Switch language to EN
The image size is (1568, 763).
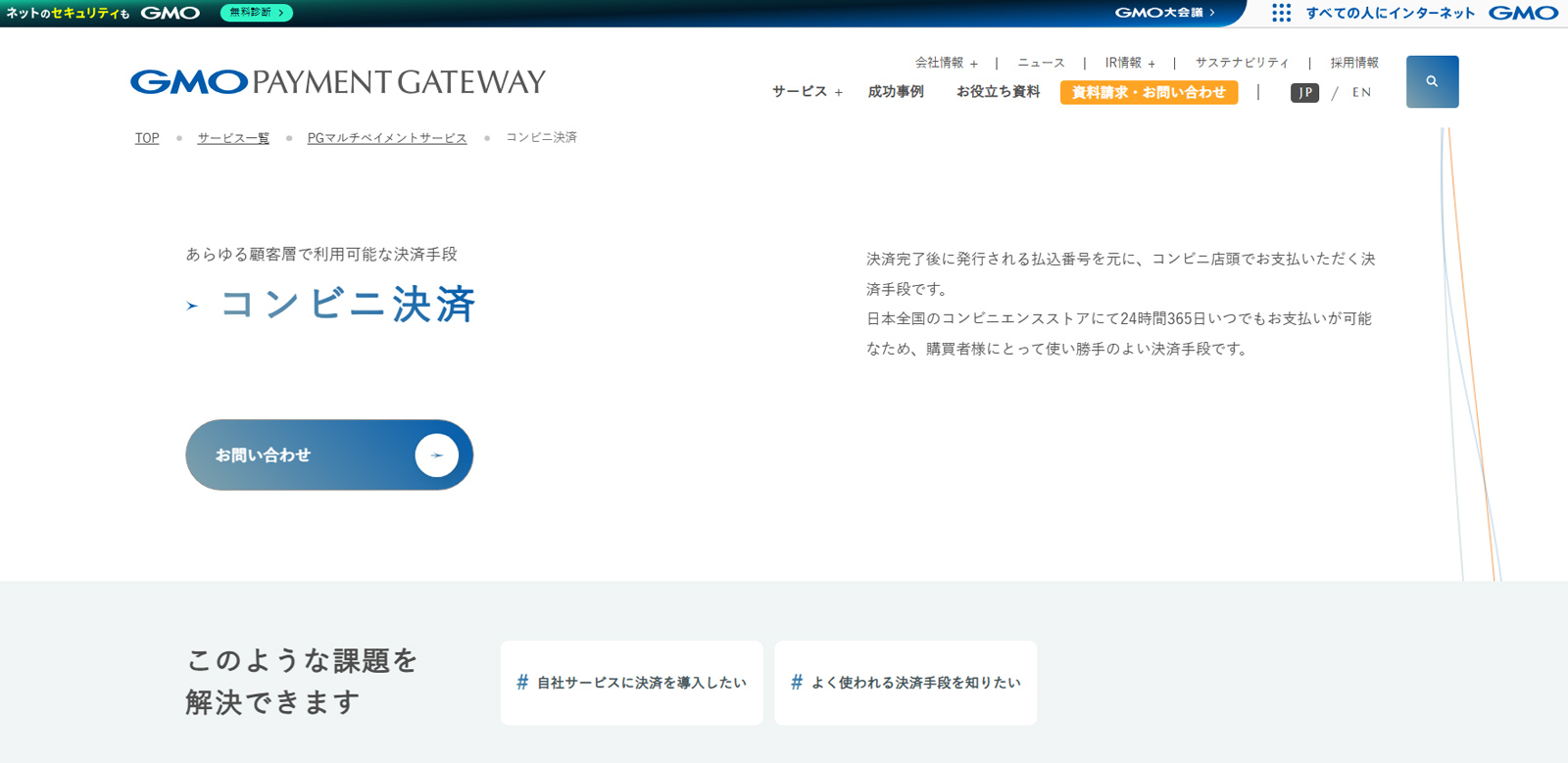point(1361,92)
